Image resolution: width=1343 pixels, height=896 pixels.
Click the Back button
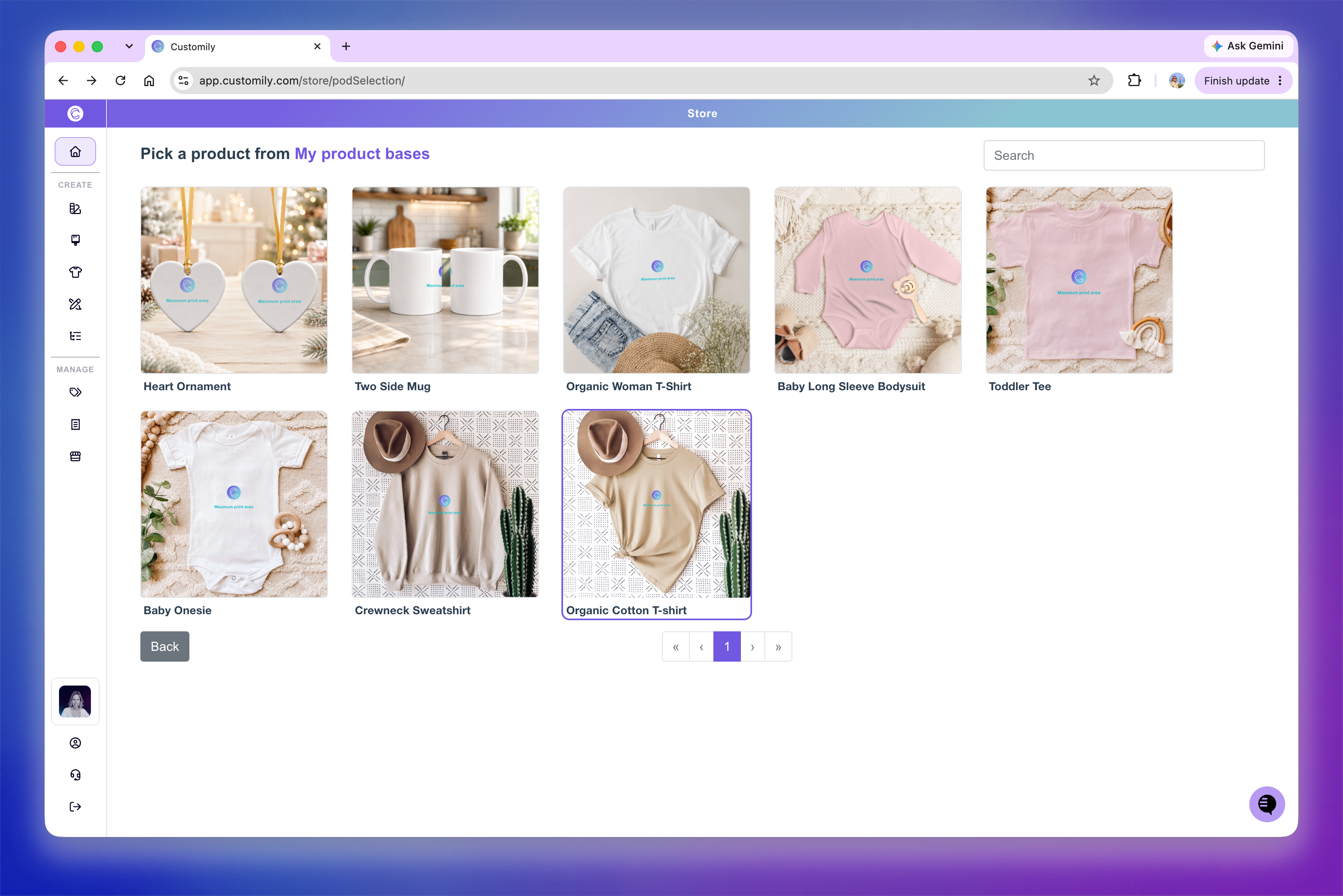[x=165, y=646]
